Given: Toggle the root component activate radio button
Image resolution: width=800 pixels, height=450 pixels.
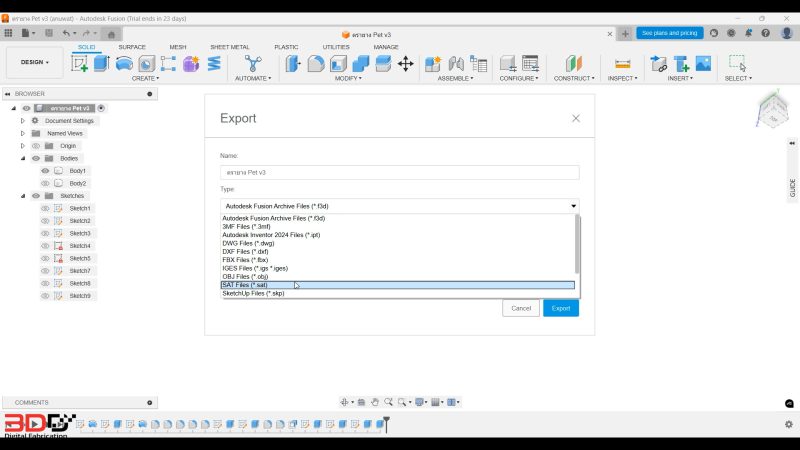Looking at the screenshot, I should (101, 108).
